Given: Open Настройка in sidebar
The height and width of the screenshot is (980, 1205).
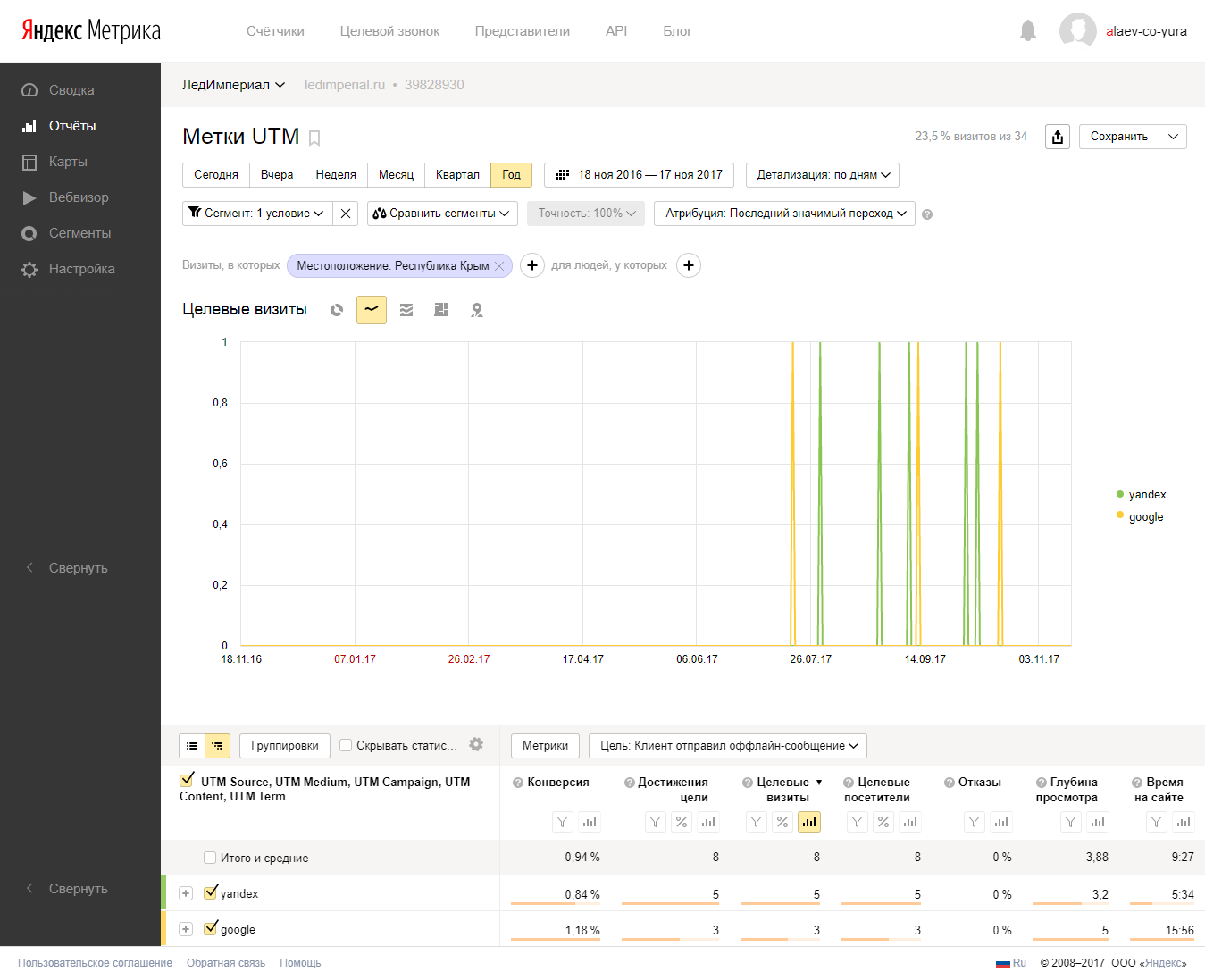Looking at the screenshot, I should click(x=80, y=269).
